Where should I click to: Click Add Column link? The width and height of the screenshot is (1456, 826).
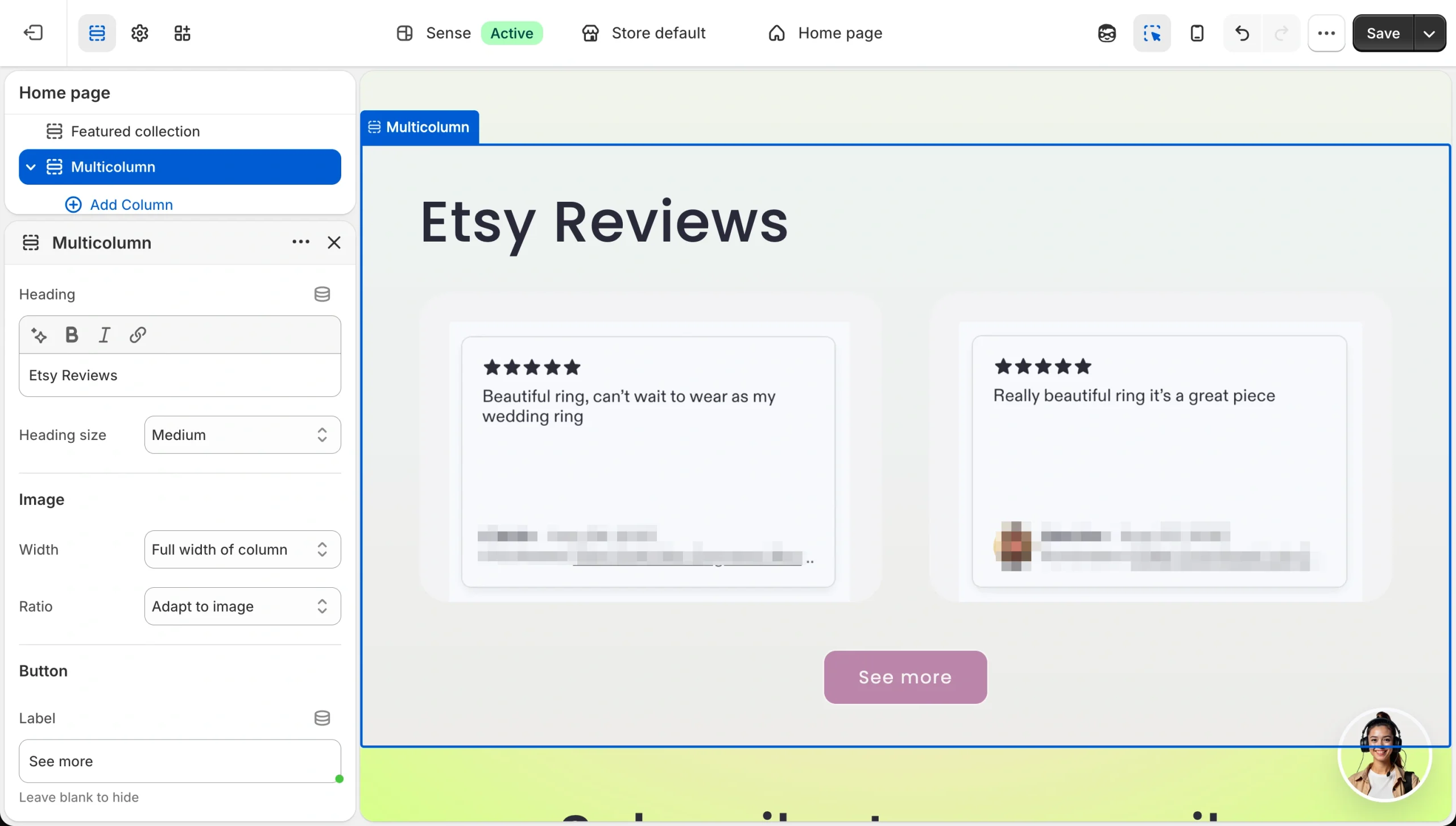(x=119, y=205)
